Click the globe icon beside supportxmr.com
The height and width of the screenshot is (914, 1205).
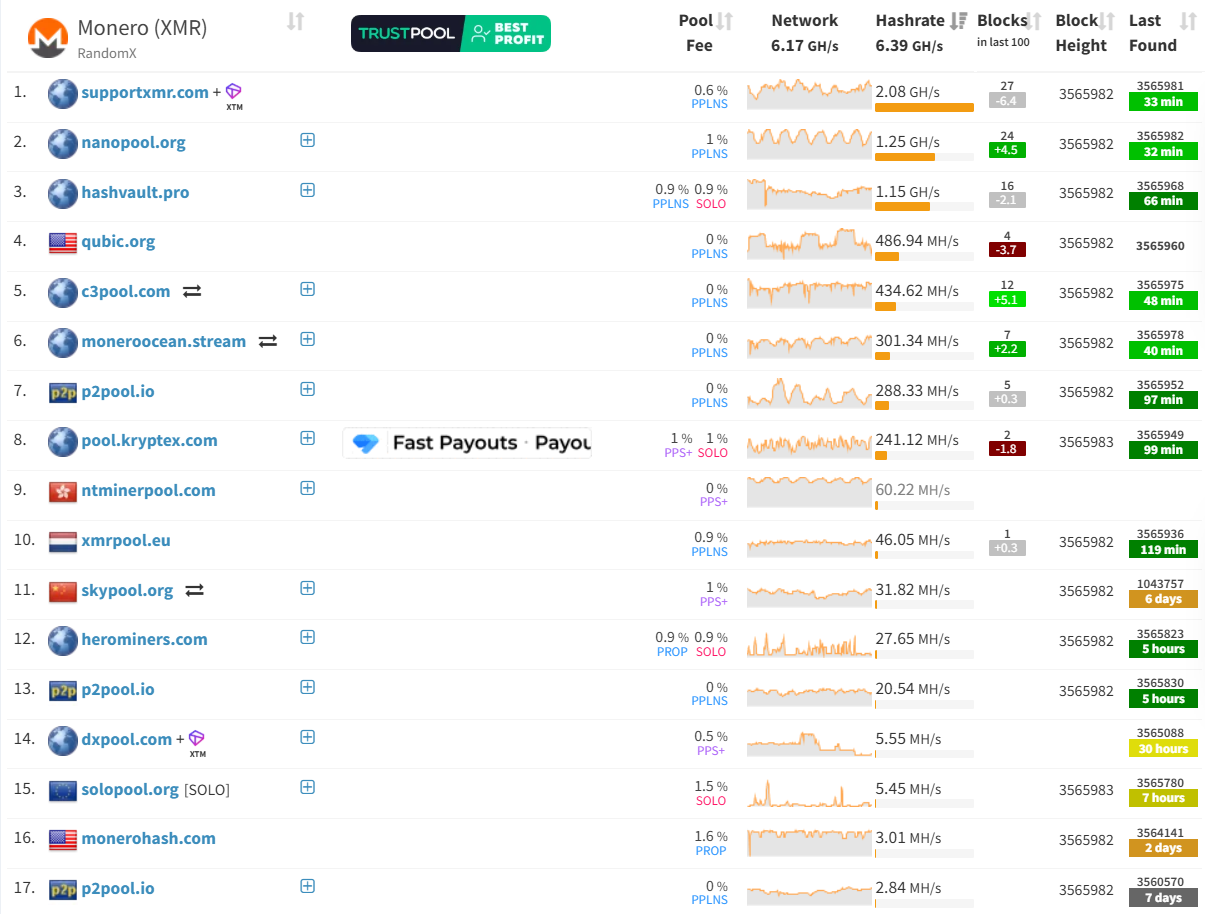63,94
